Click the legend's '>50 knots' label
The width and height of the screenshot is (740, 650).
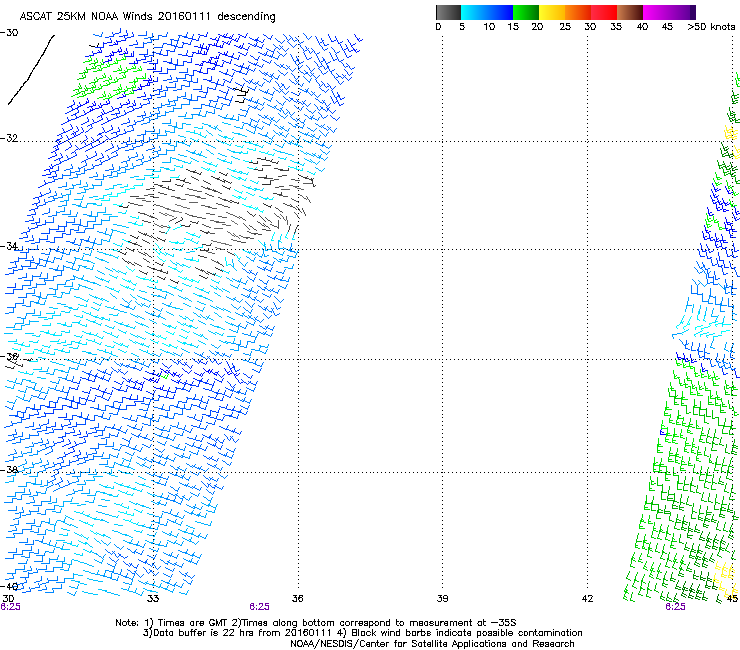pyautogui.click(x=711, y=26)
